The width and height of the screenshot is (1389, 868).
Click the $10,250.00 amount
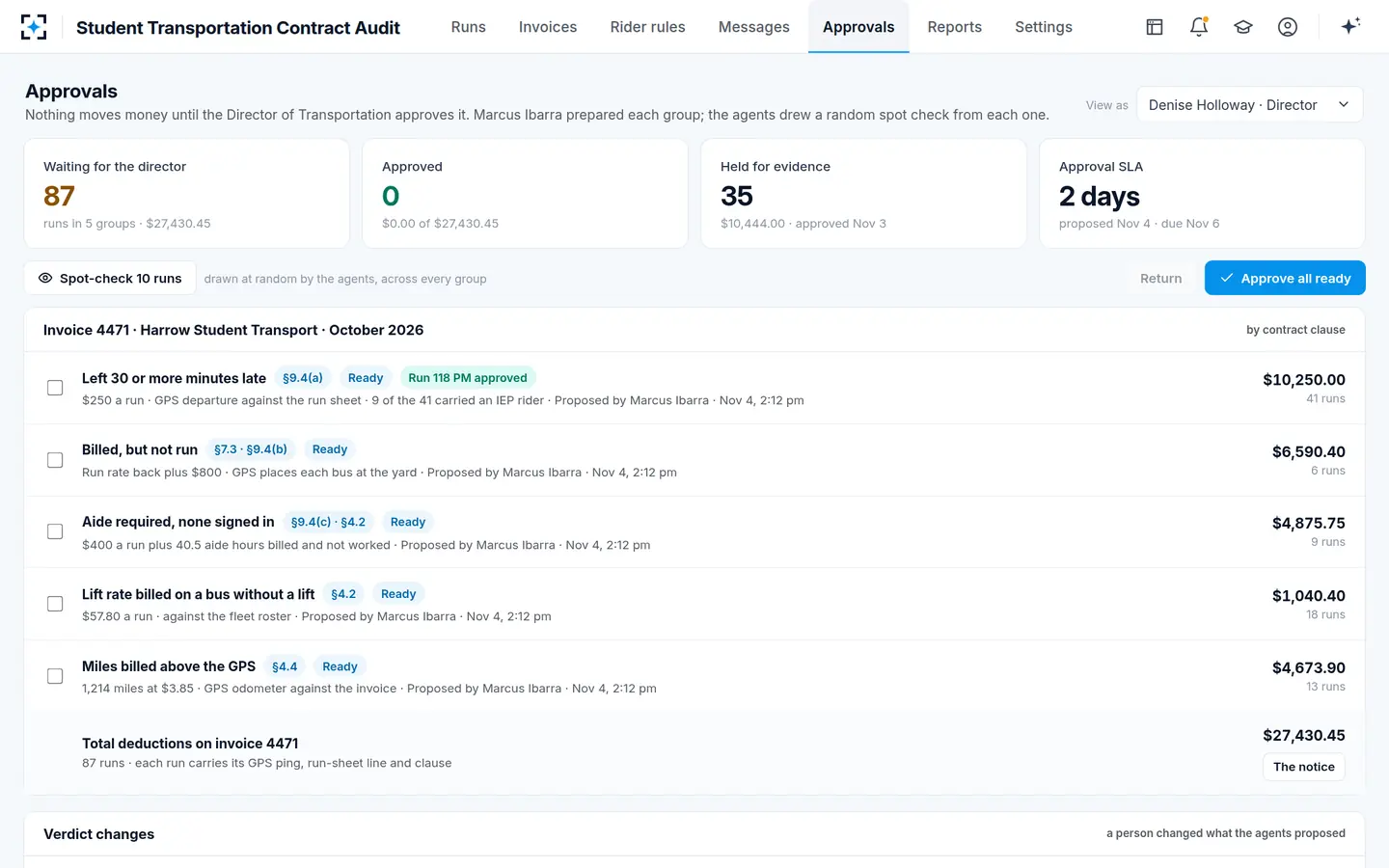point(1304,380)
